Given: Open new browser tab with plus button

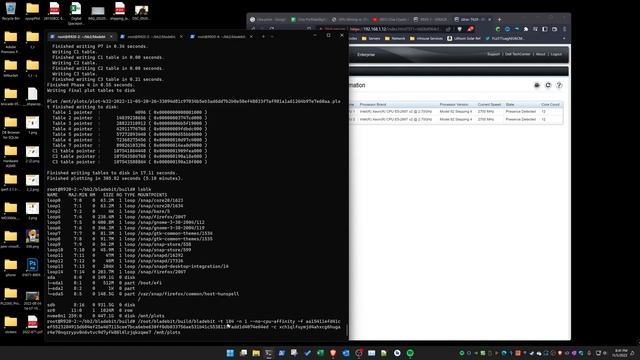Looking at the screenshot, I should tap(500, 19).
